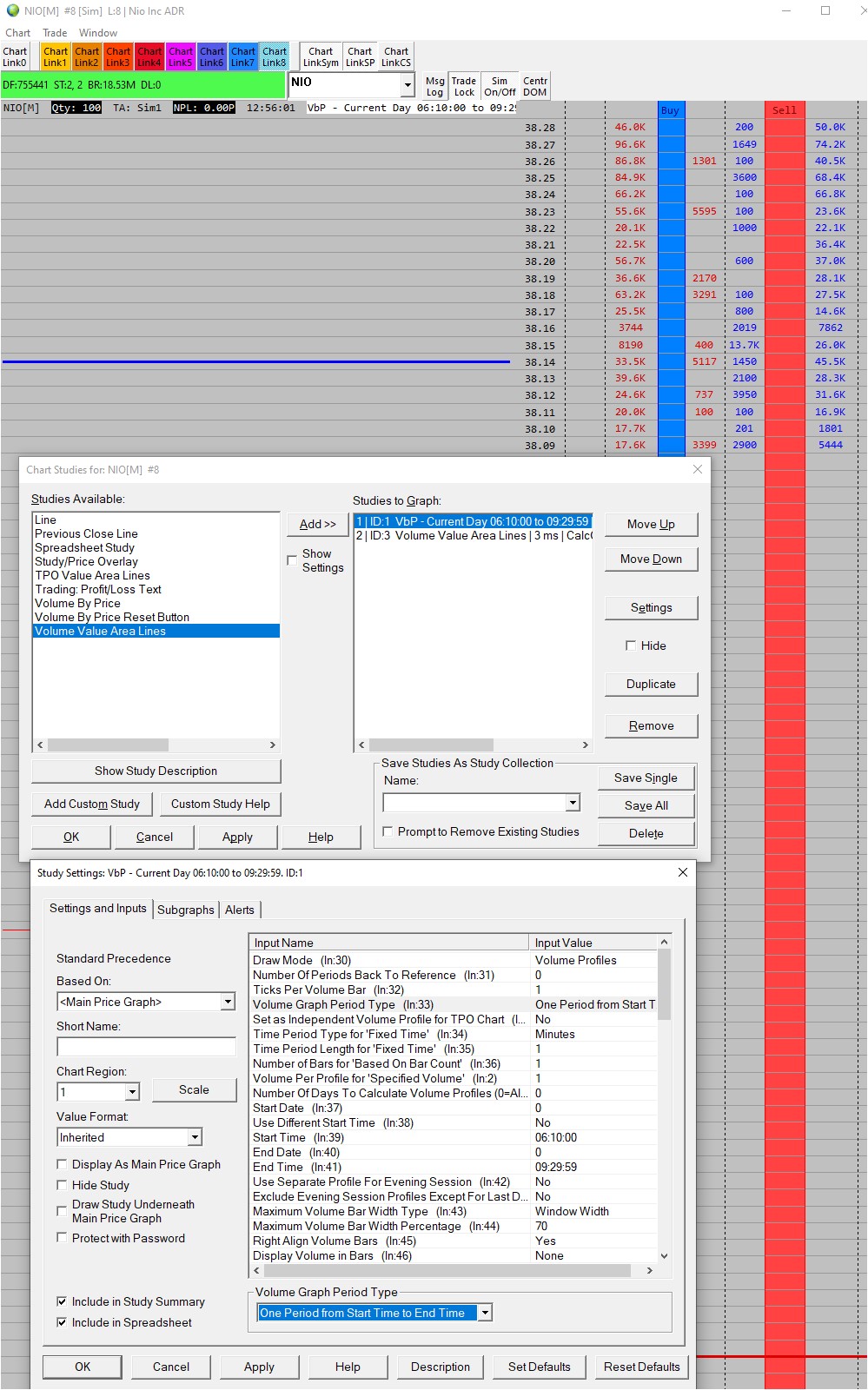Open Settings in Chart Studies dialog

point(651,607)
